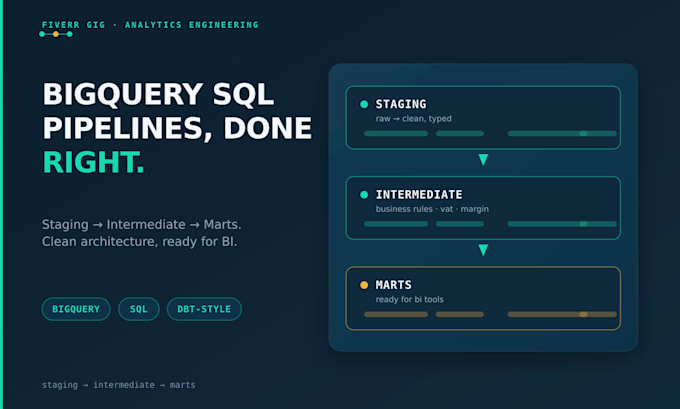The width and height of the screenshot is (680, 409).
Task: Click the green dot beside INTERMEDIATE
Action: [x=364, y=195]
